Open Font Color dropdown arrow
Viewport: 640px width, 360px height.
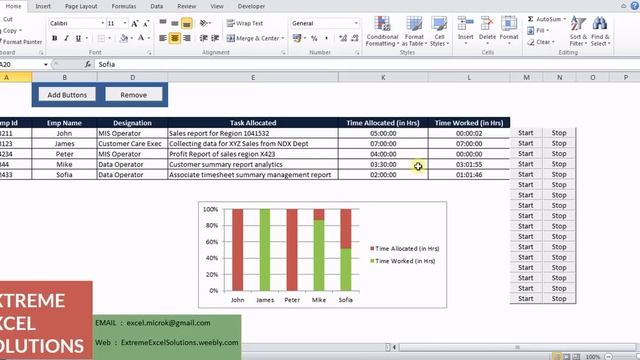149,38
